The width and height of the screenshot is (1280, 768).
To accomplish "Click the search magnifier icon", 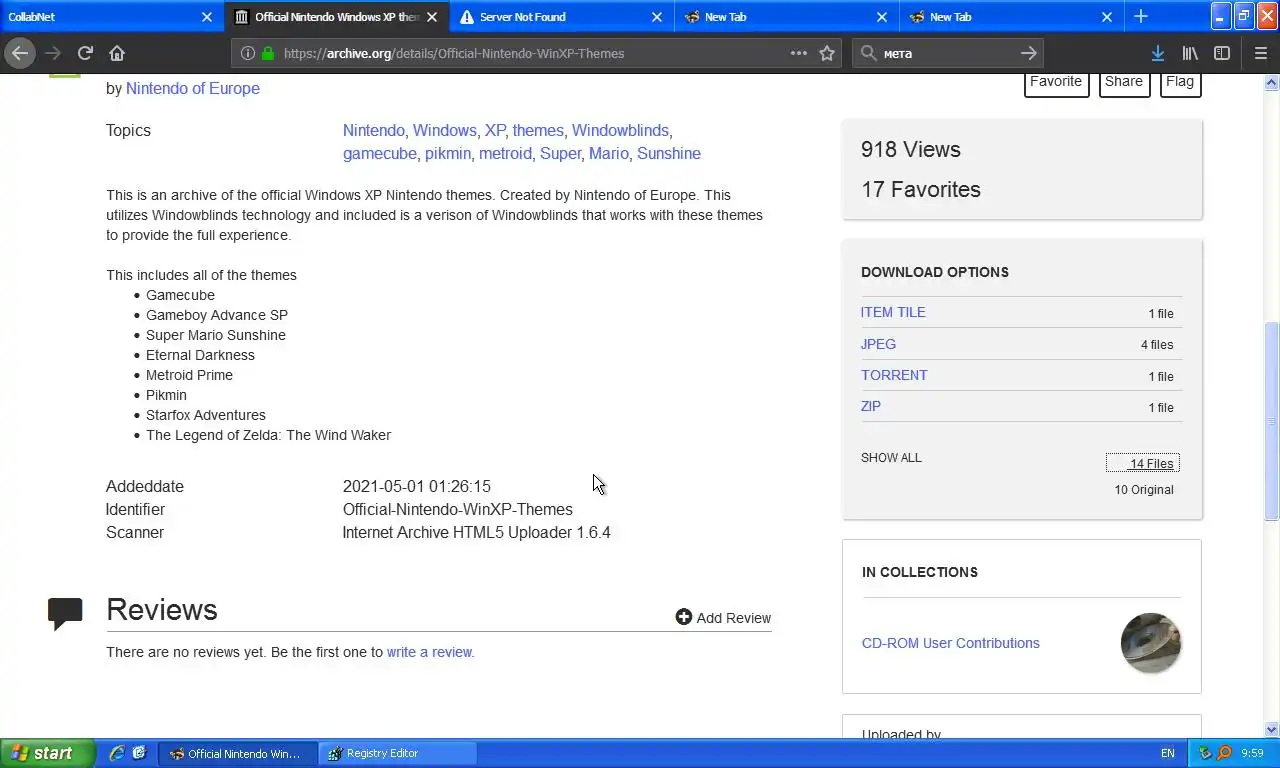I will (868, 53).
